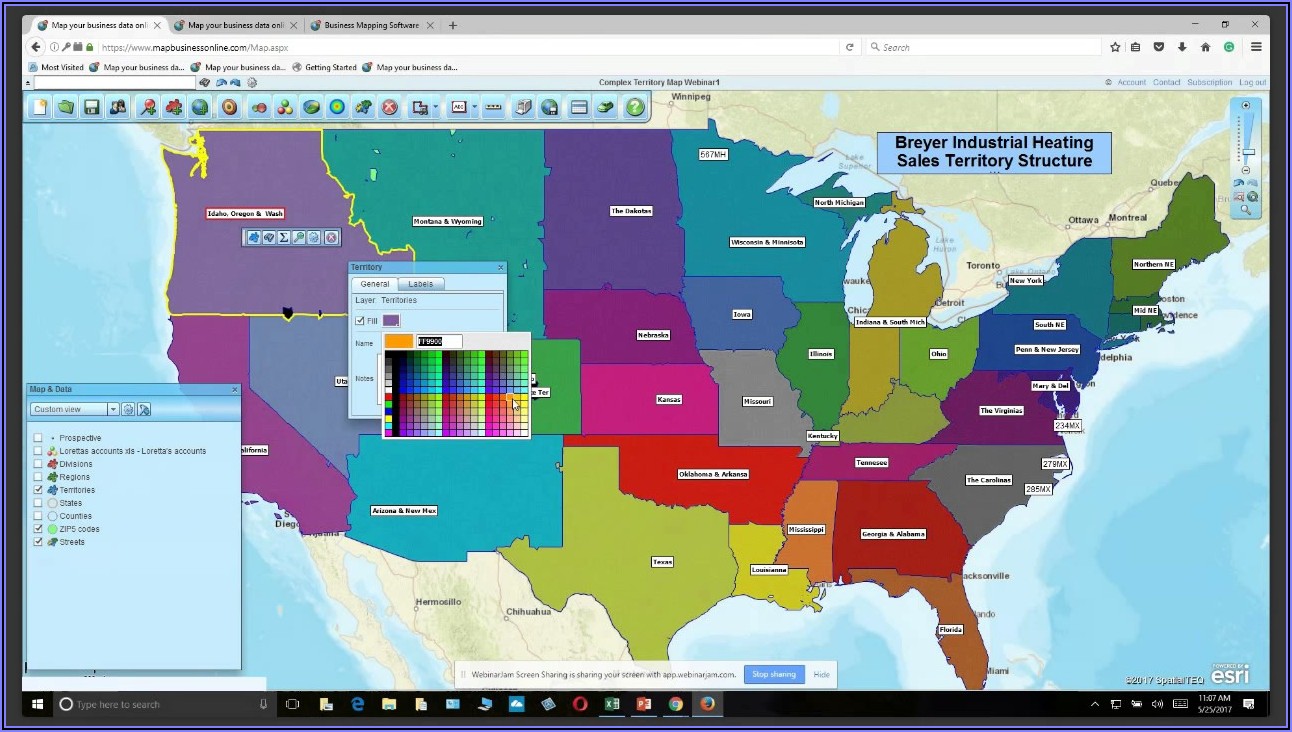Click the ruler measure tool icon
This screenshot has width=1292, height=732.
pos(493,107)
